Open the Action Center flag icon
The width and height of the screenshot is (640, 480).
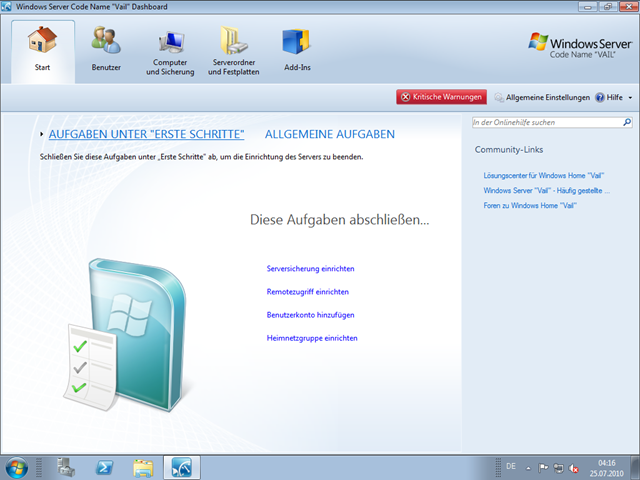pos(543,468)
